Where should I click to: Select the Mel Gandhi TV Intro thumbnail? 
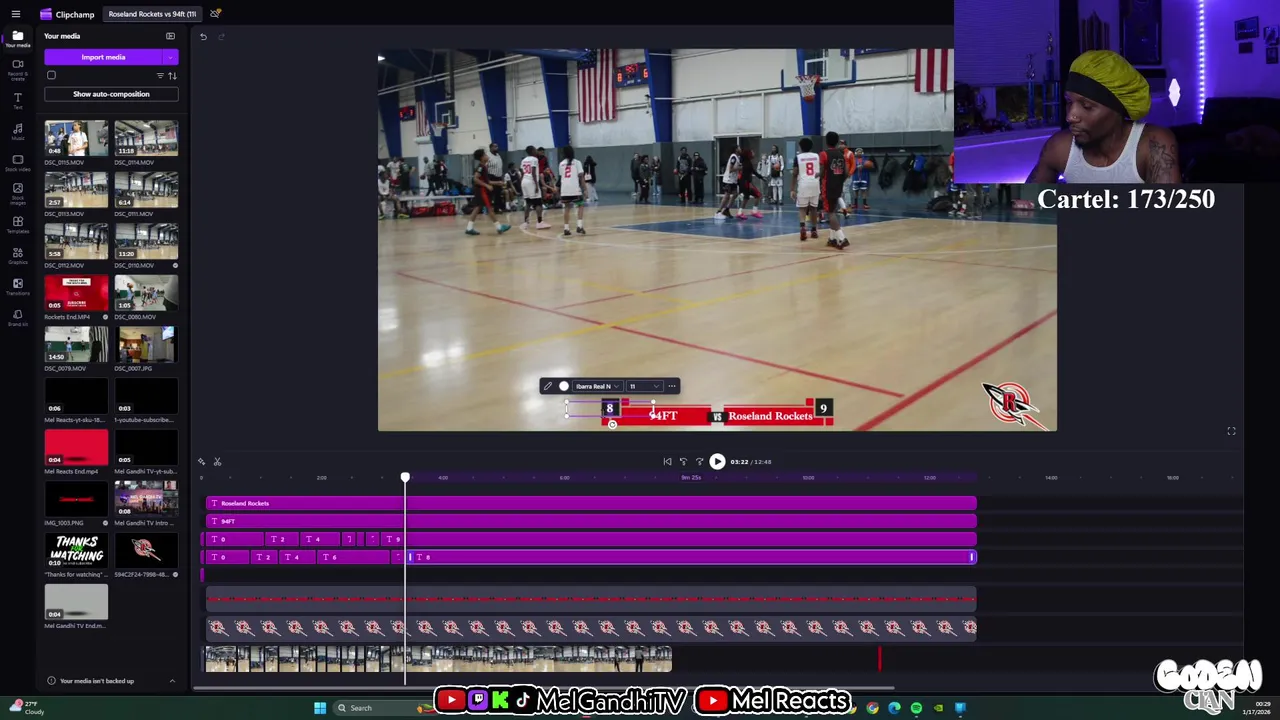pyautogui.click(x=146, y=499)
